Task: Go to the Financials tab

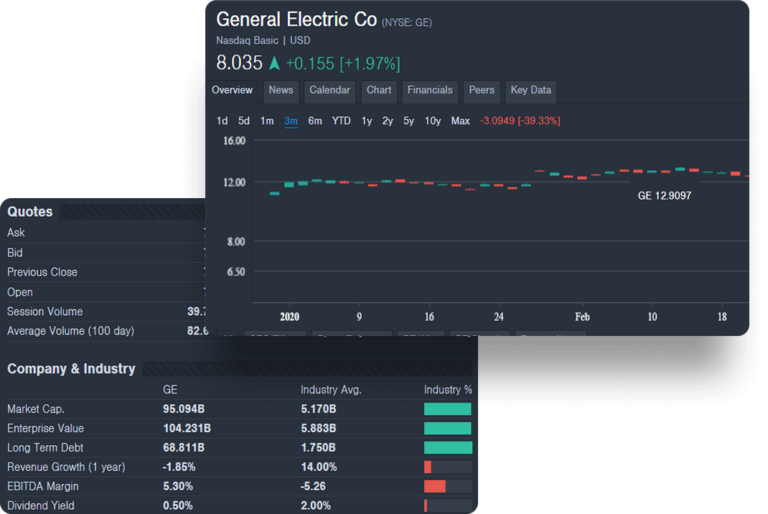Action: (430, 90)
